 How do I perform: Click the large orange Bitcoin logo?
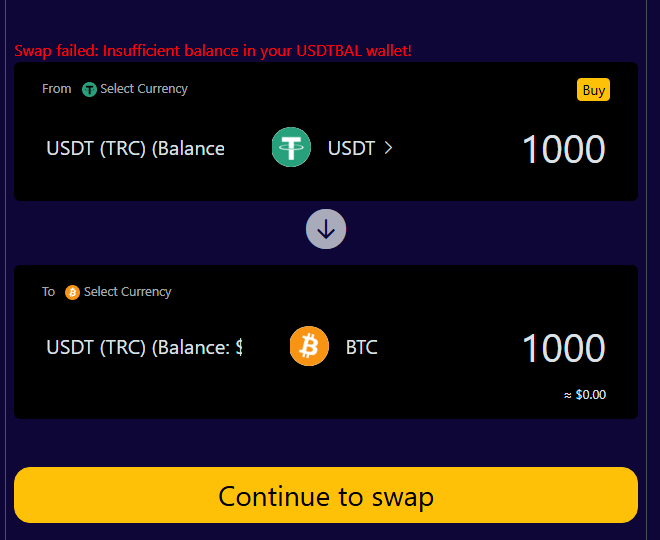point(309,347)
